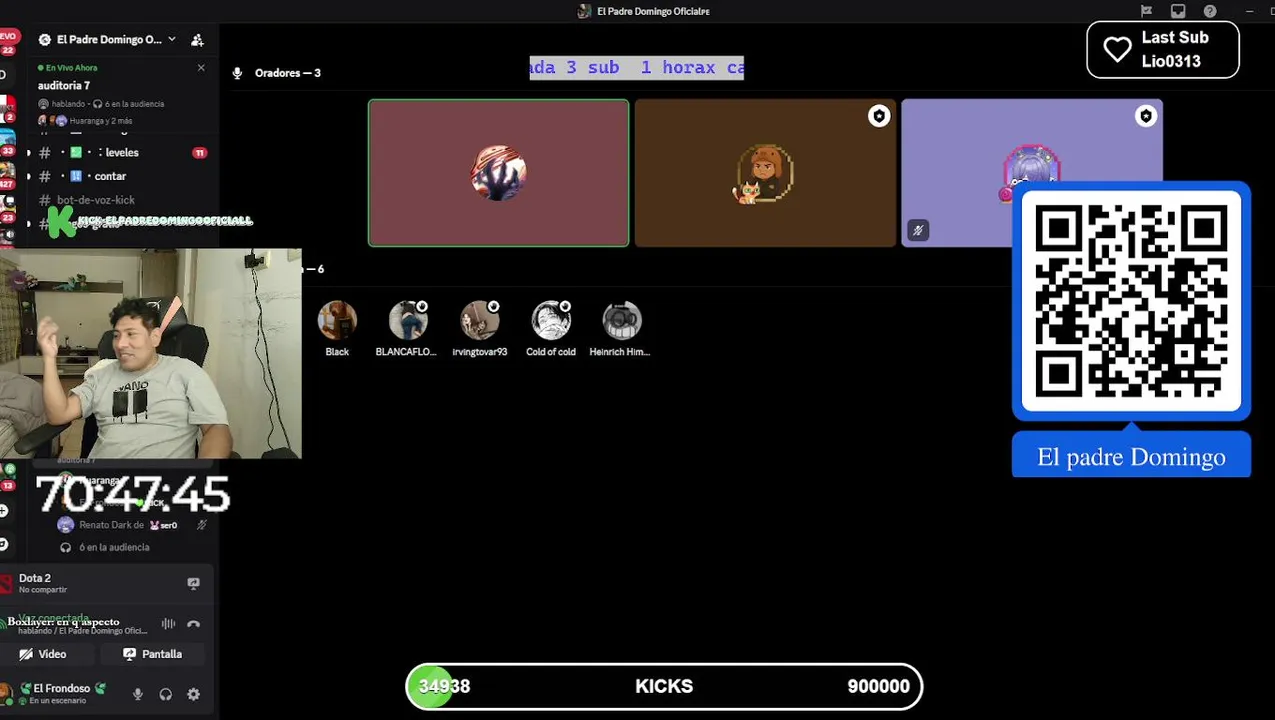Open the server icon with 13 badge

pyautogui.click(x=7, y=476)
